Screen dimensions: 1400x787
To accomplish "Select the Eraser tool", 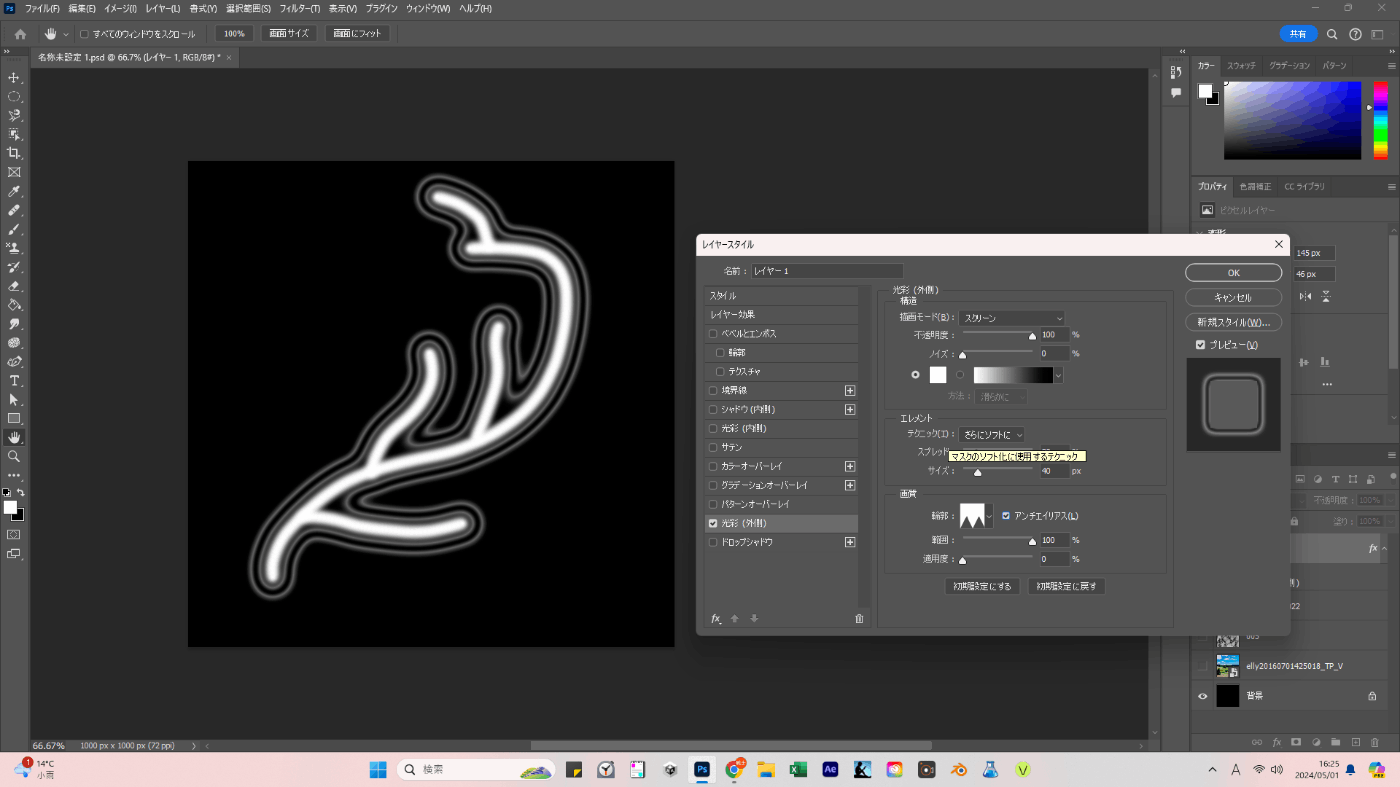I will (x=14, y=286).
